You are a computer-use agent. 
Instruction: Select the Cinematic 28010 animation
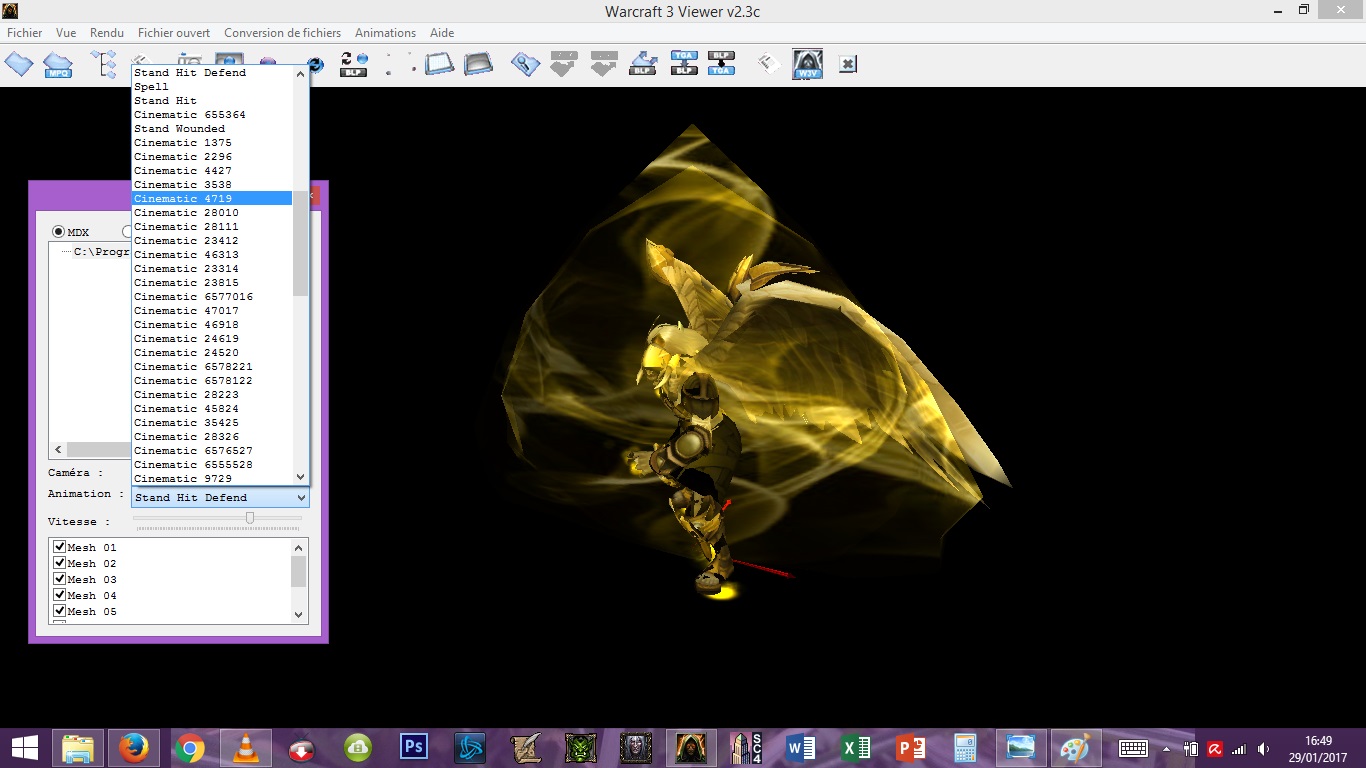tap(212, 212)
